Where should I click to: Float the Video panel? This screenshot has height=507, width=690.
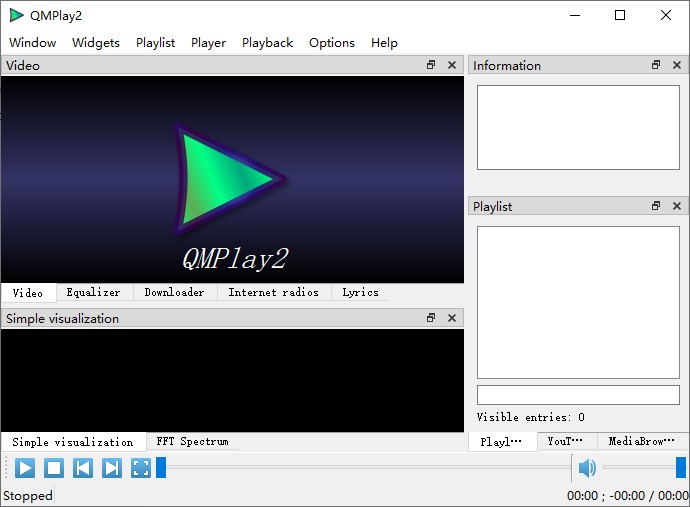tap(431, 65)
